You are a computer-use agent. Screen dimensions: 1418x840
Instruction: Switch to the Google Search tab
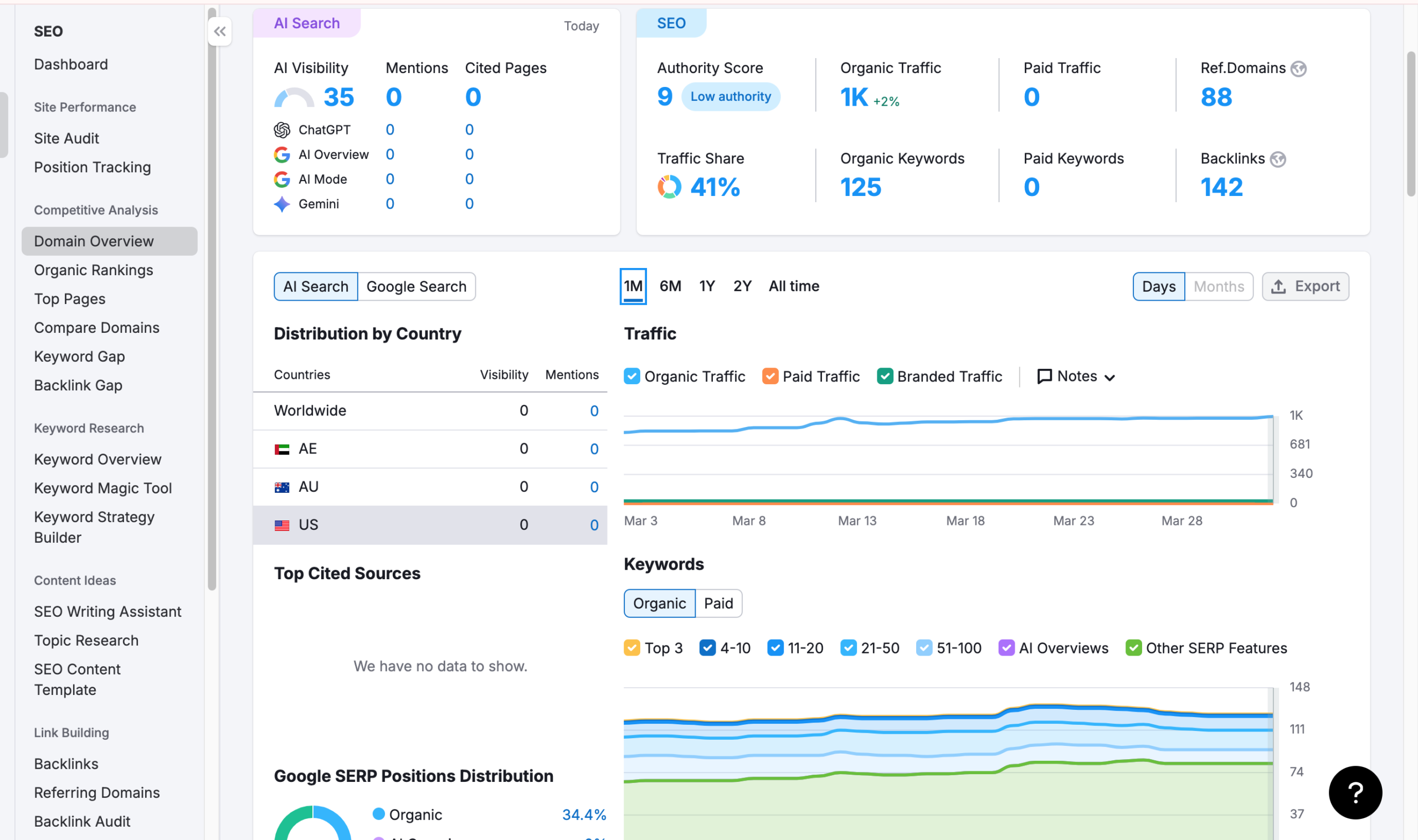click(416, 286)
